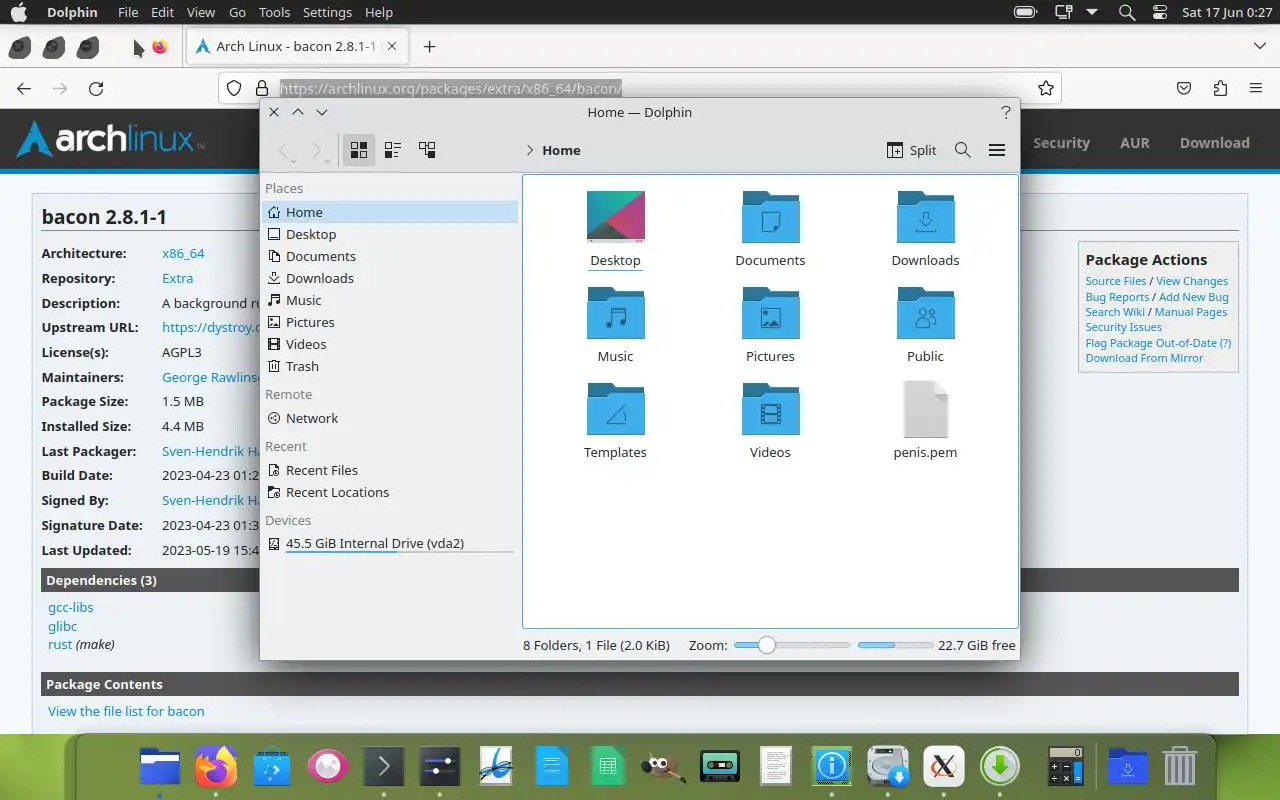Bookmark this page with the star icon
1280x800 pixels.
point(1046,88)
